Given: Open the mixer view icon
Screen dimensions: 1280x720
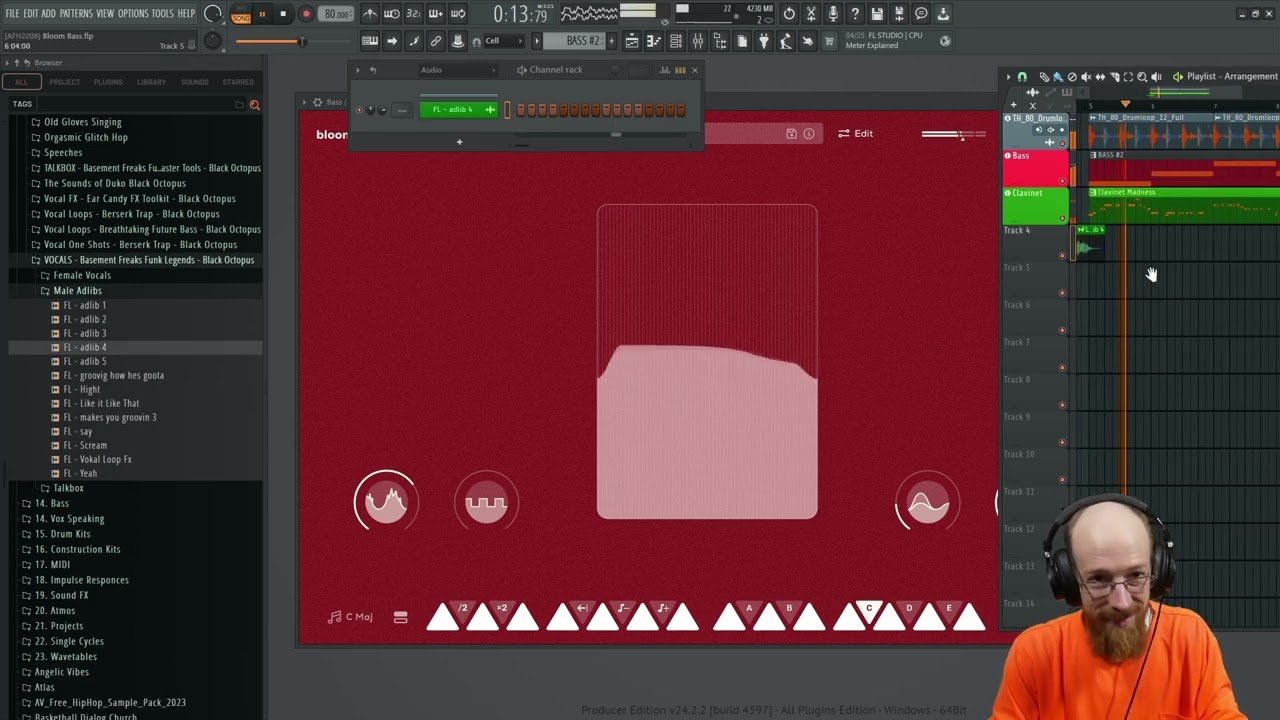Looking at the screenshot, I should (x=698, y=41).
